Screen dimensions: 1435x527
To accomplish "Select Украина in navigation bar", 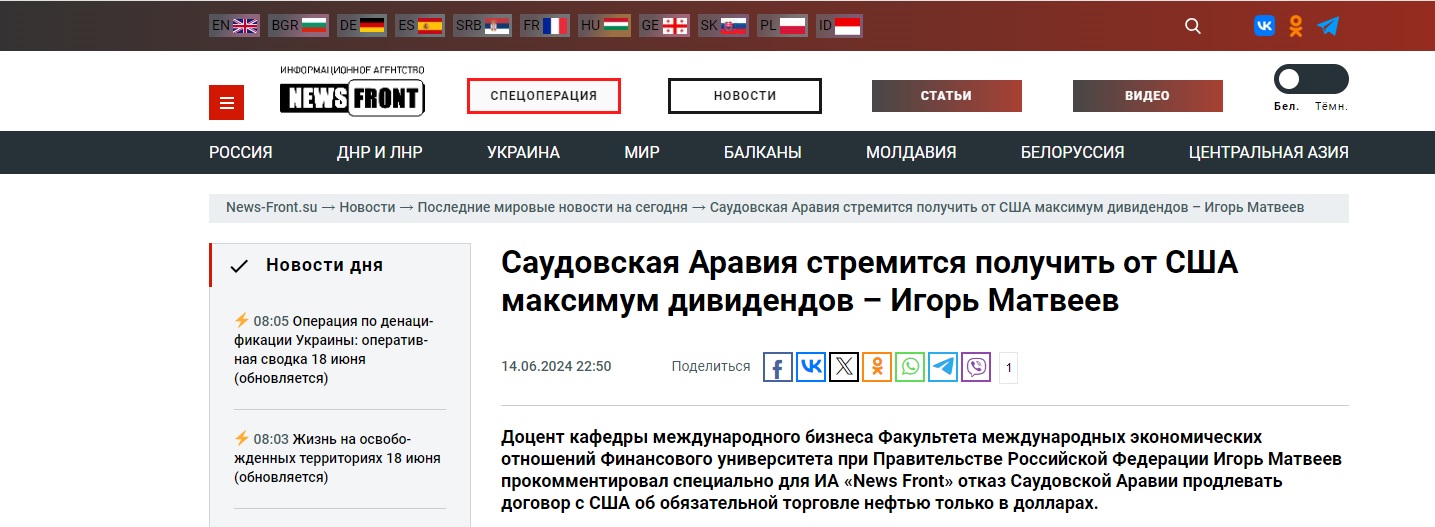I will 523,153.
